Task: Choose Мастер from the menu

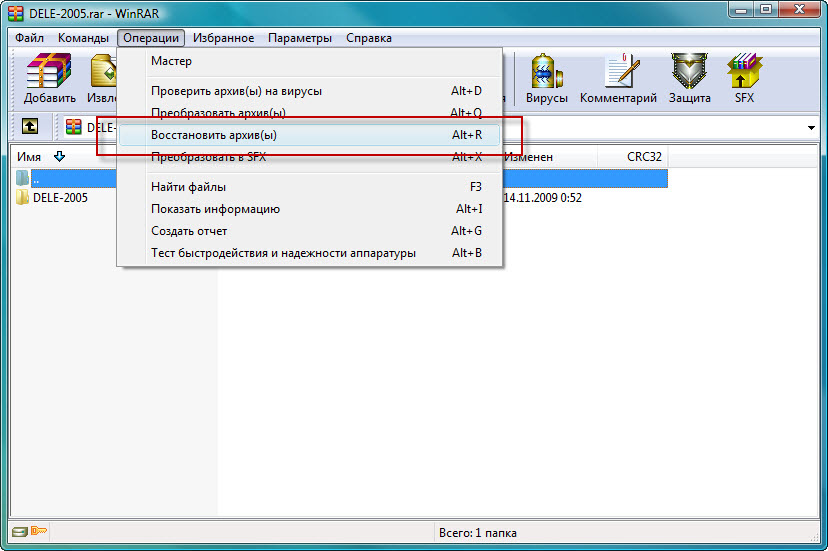Action: pos(309,61)
